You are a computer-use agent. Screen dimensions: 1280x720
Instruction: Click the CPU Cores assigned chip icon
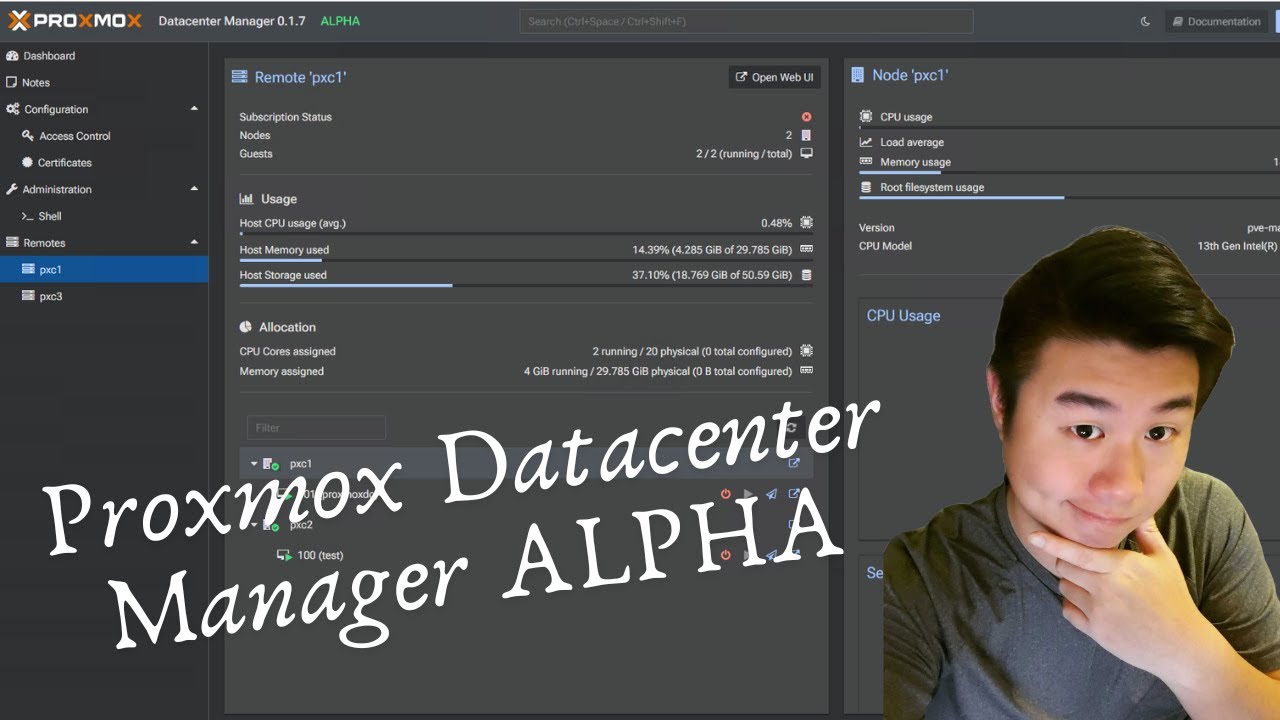click(806, 351)
